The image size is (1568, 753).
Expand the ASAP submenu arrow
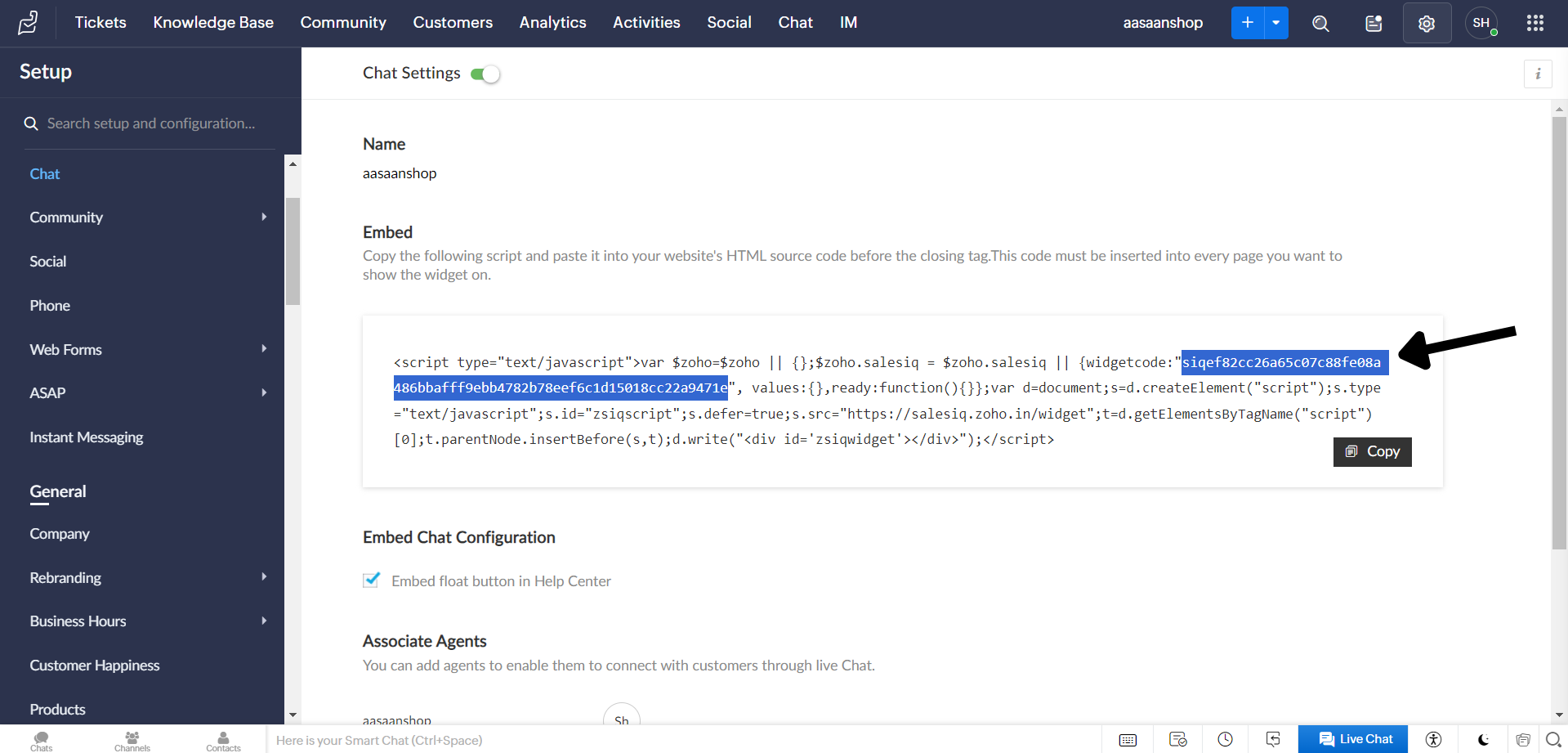click(x=264, y=392)
